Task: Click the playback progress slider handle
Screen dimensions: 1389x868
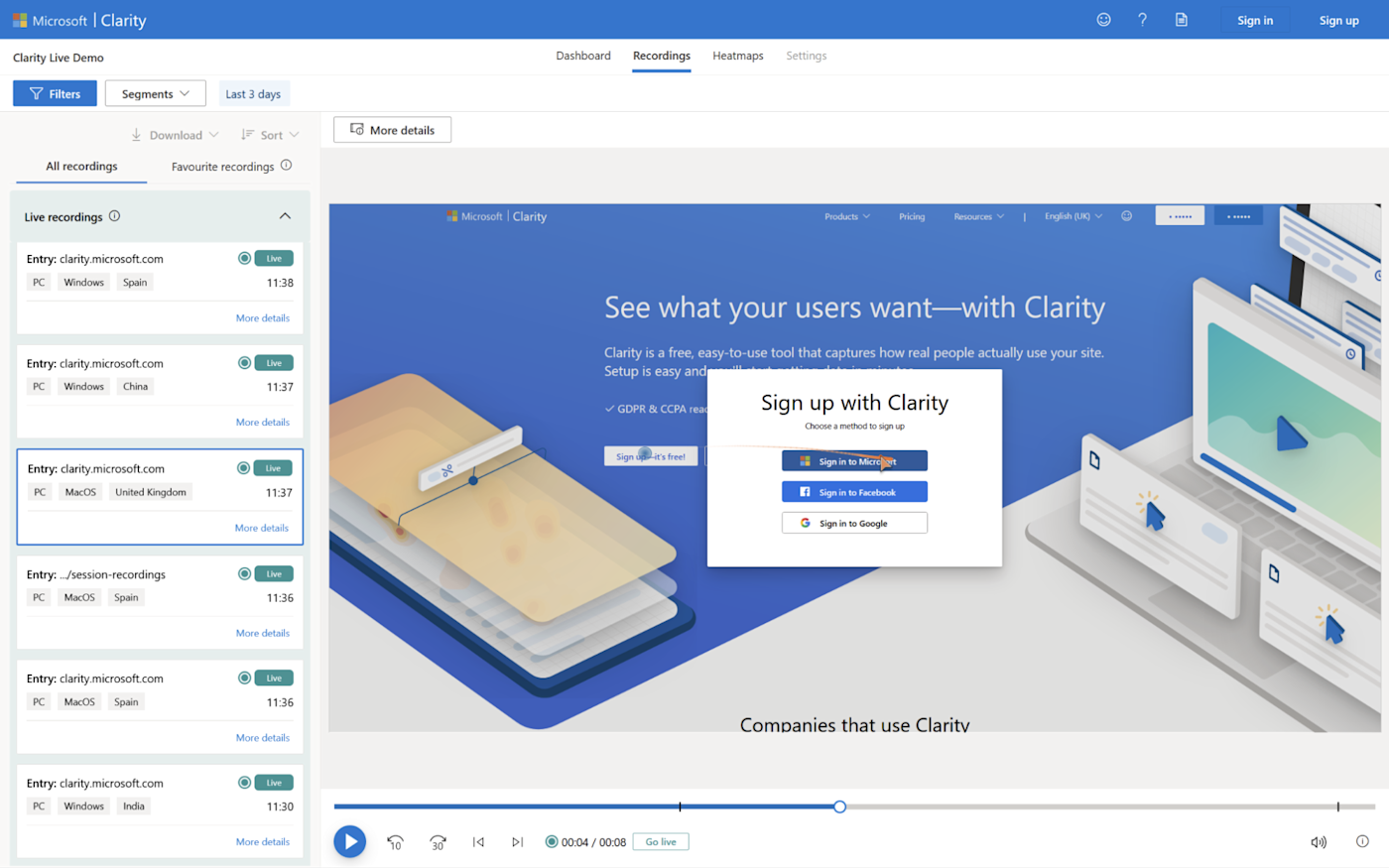Action: pos(839,806)
